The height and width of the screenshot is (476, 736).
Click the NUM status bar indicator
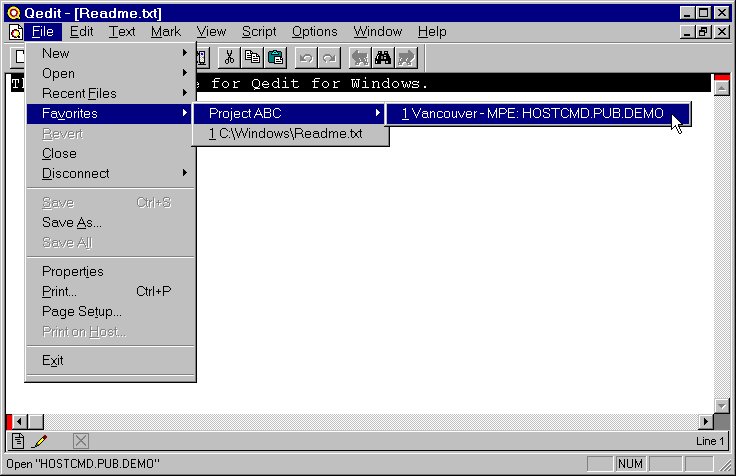tap(630, 464)
